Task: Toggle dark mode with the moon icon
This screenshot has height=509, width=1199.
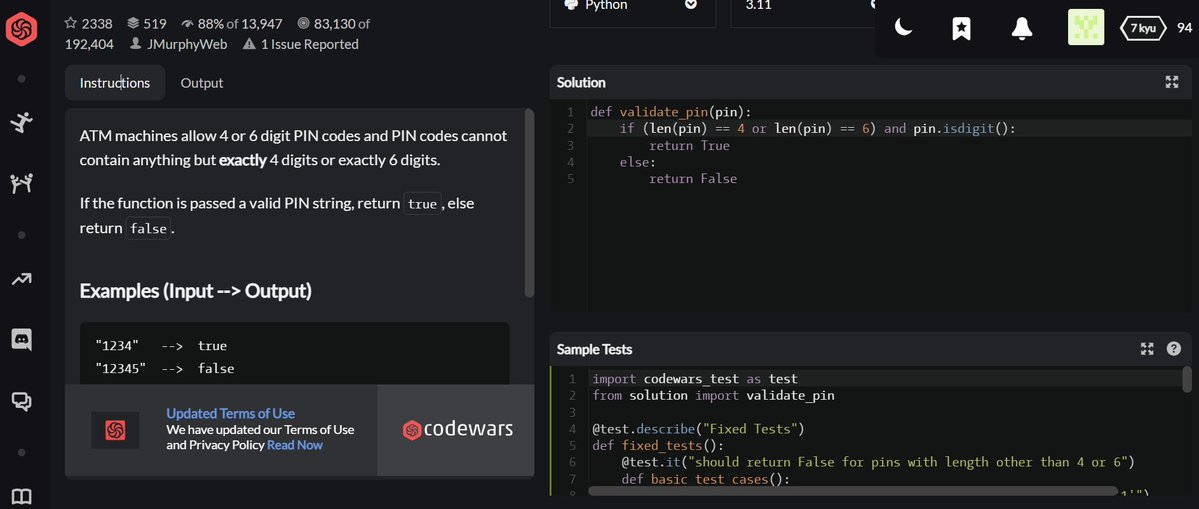Action: click(x=904, y=28)
